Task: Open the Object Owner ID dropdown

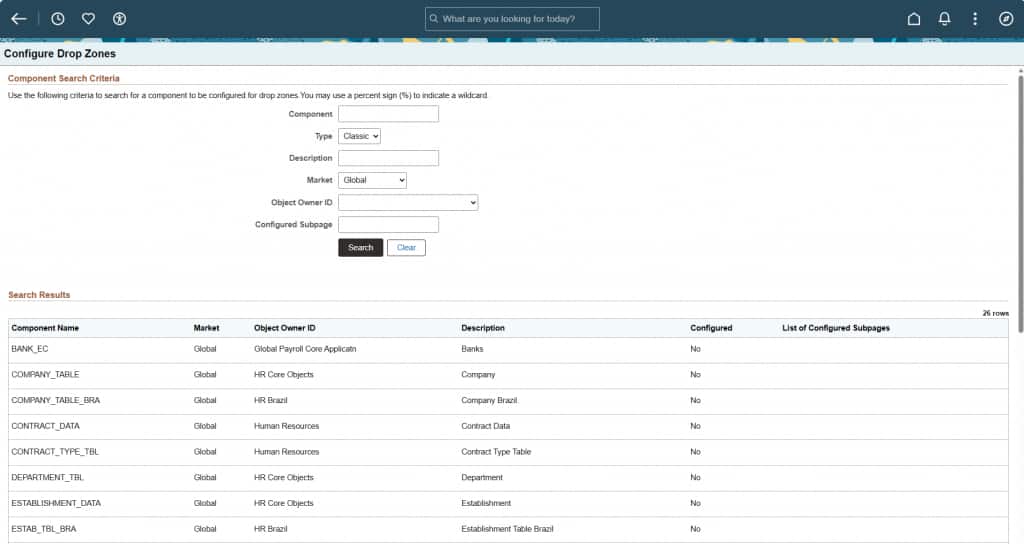Action: pyautogui.click(x=408, y=202)
